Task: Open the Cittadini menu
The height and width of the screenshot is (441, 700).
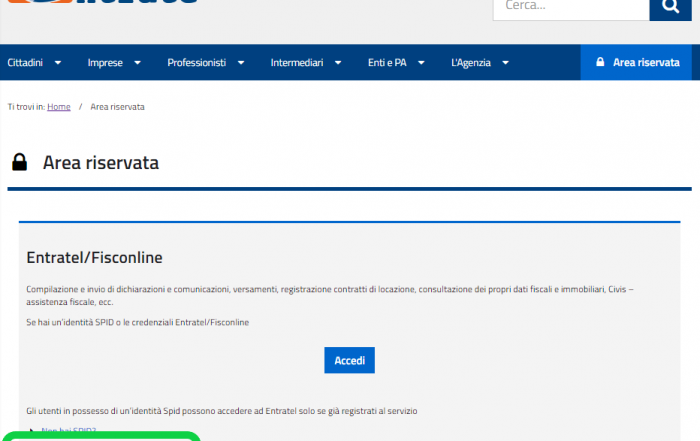Action: pos(25,62)
